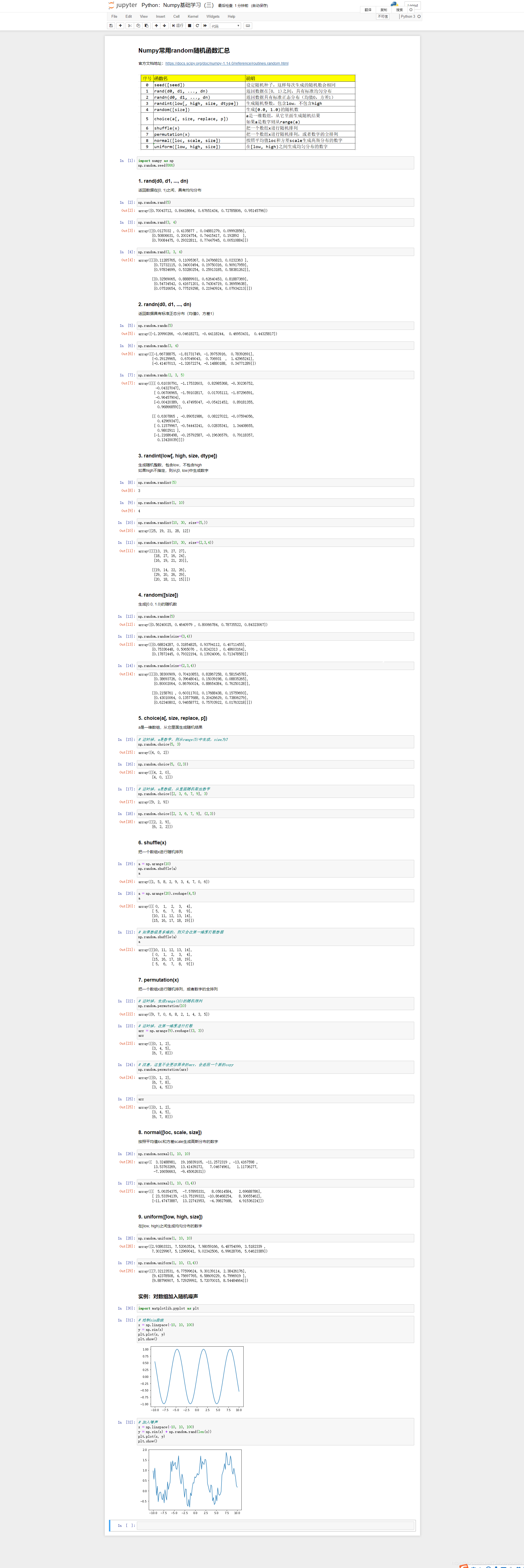Image resolution: width=524 pixels, height=1568 pixels.
Task: Cut selected cell with scissors icon
Action: 129,25
